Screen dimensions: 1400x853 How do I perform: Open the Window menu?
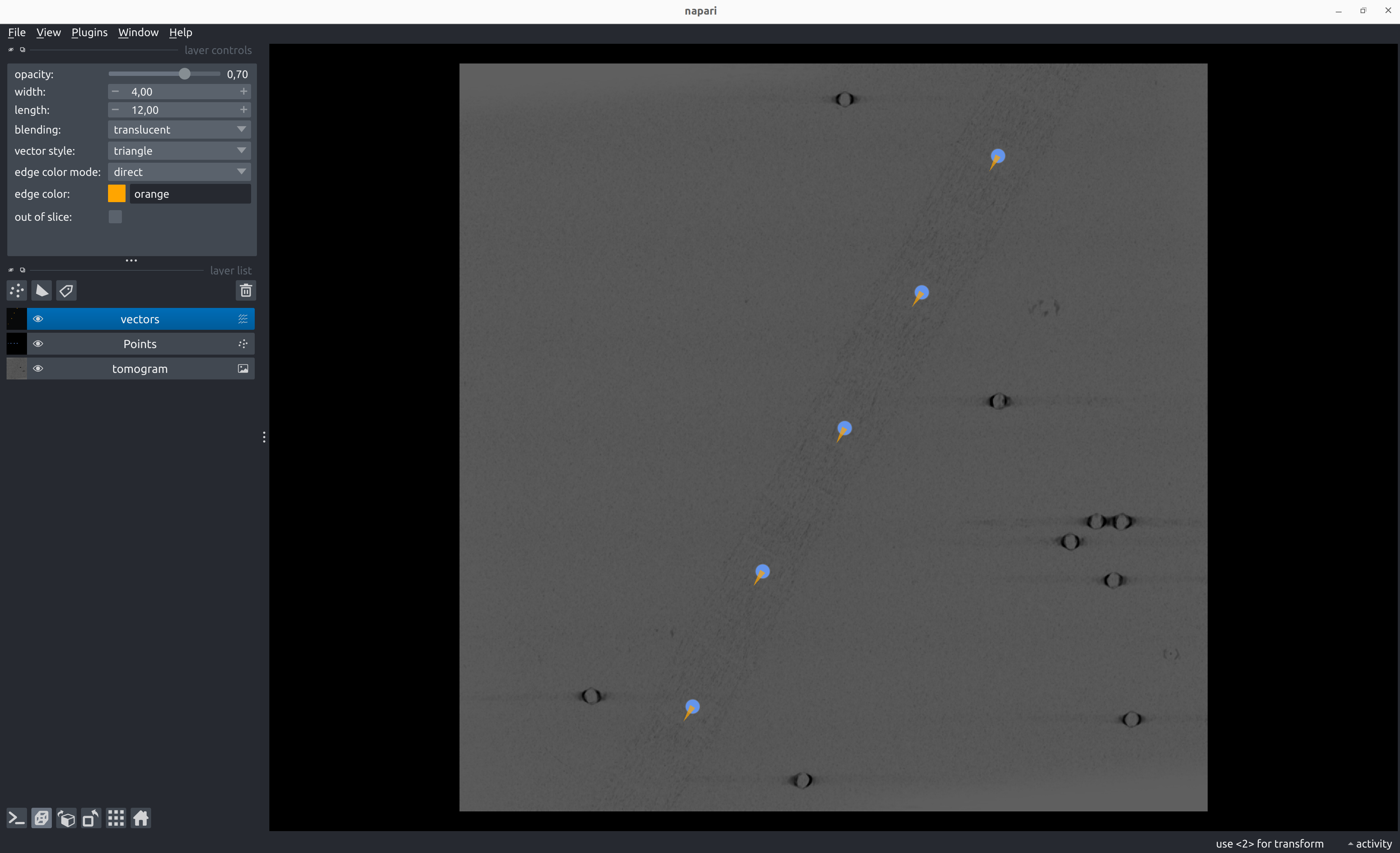coord(138,32)
